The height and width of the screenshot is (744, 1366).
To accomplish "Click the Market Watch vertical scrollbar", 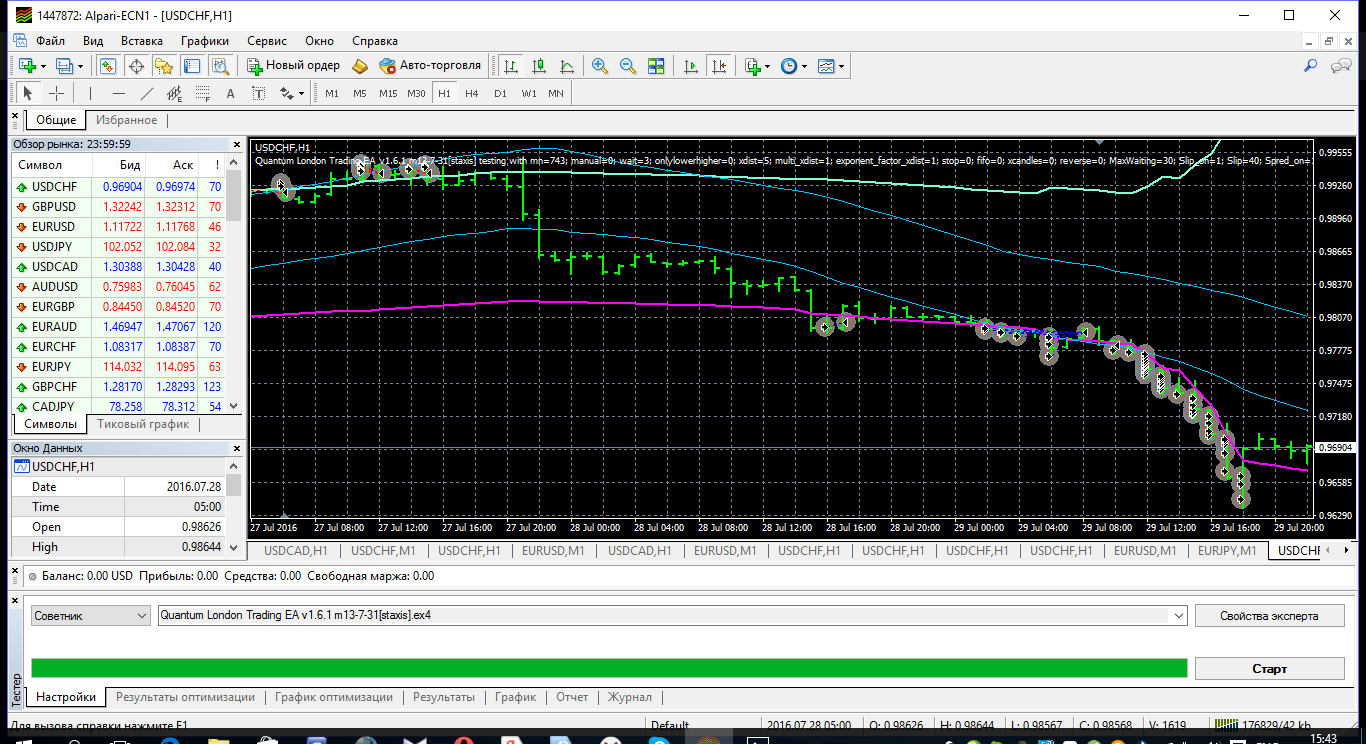I will click(x=234, y=284).
